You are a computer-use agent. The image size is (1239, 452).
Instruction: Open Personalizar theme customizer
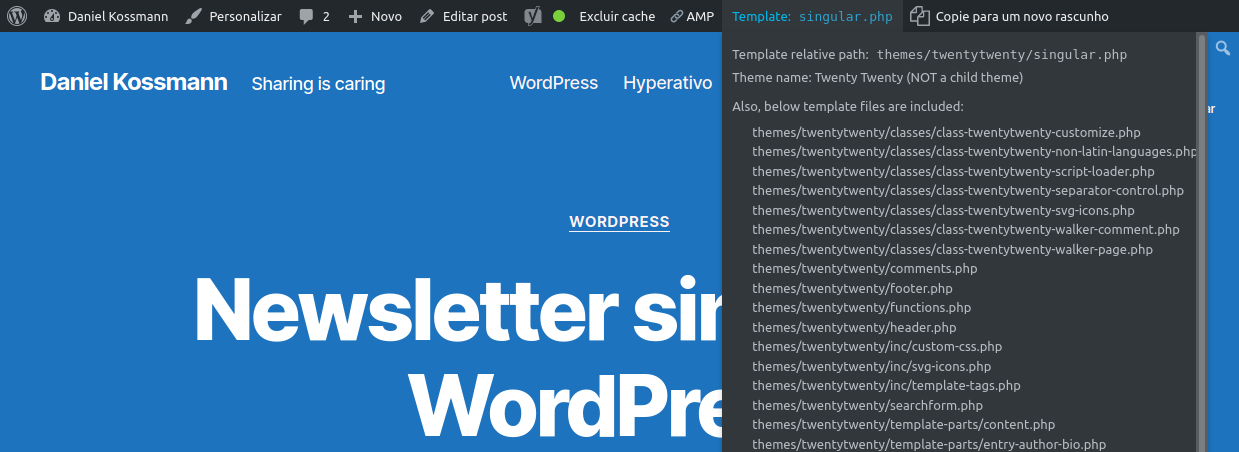click(234, 16)
